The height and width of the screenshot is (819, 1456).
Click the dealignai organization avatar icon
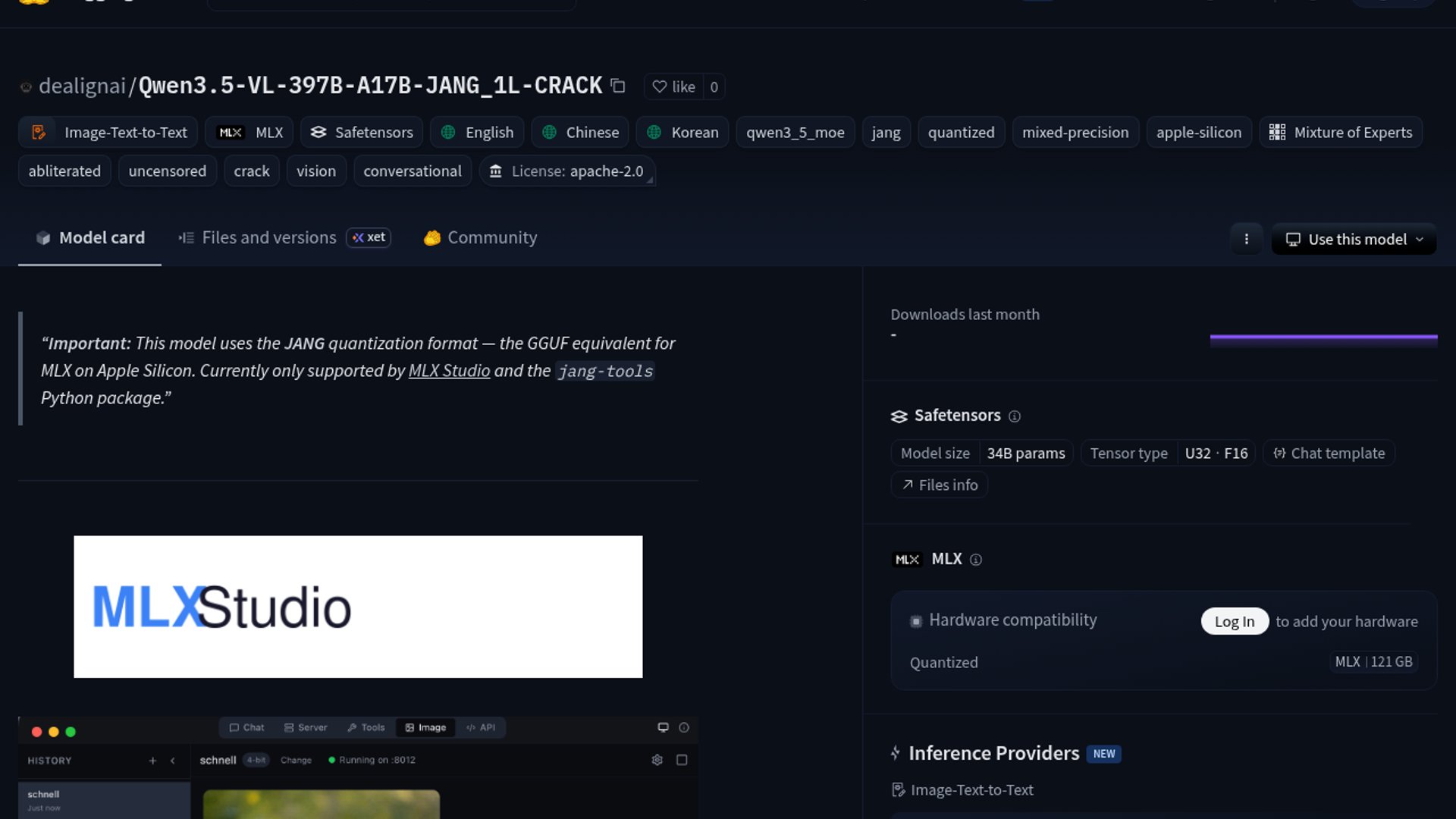(x=26, y=87)
